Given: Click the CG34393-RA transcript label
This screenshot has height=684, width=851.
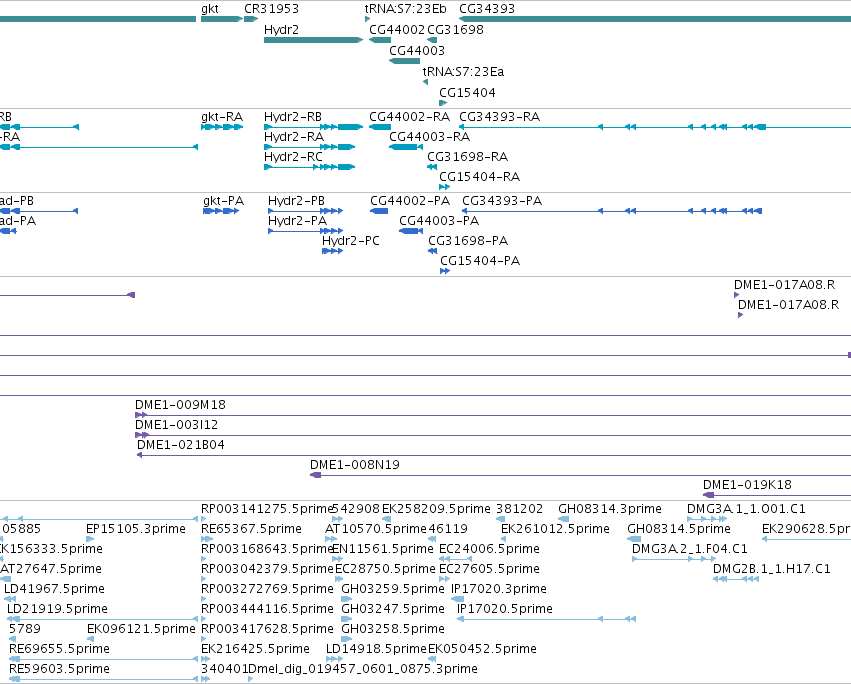Looking at the screenshot, I should click(499, 117).
